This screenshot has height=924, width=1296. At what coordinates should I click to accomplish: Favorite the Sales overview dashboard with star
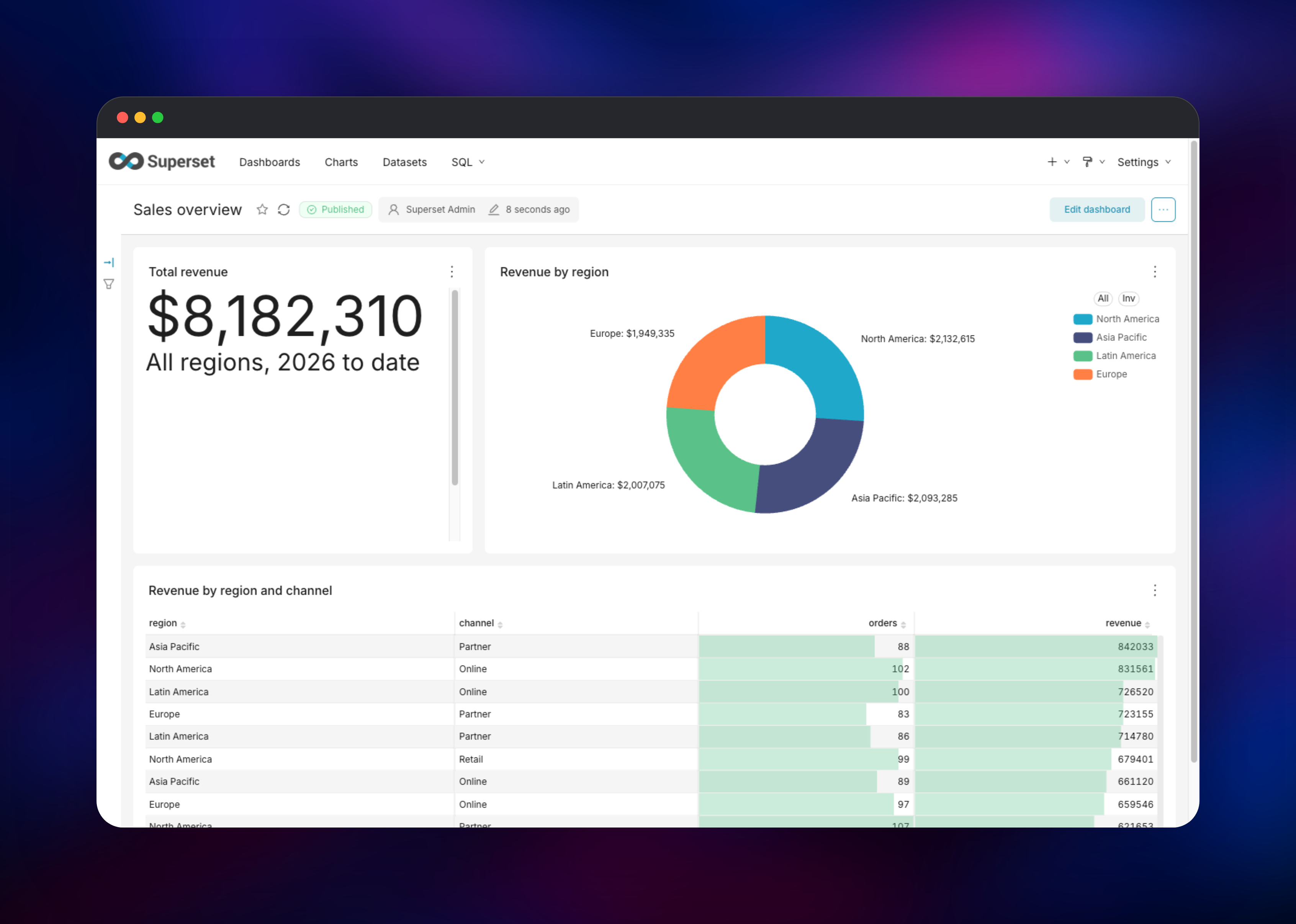point(262,209)
